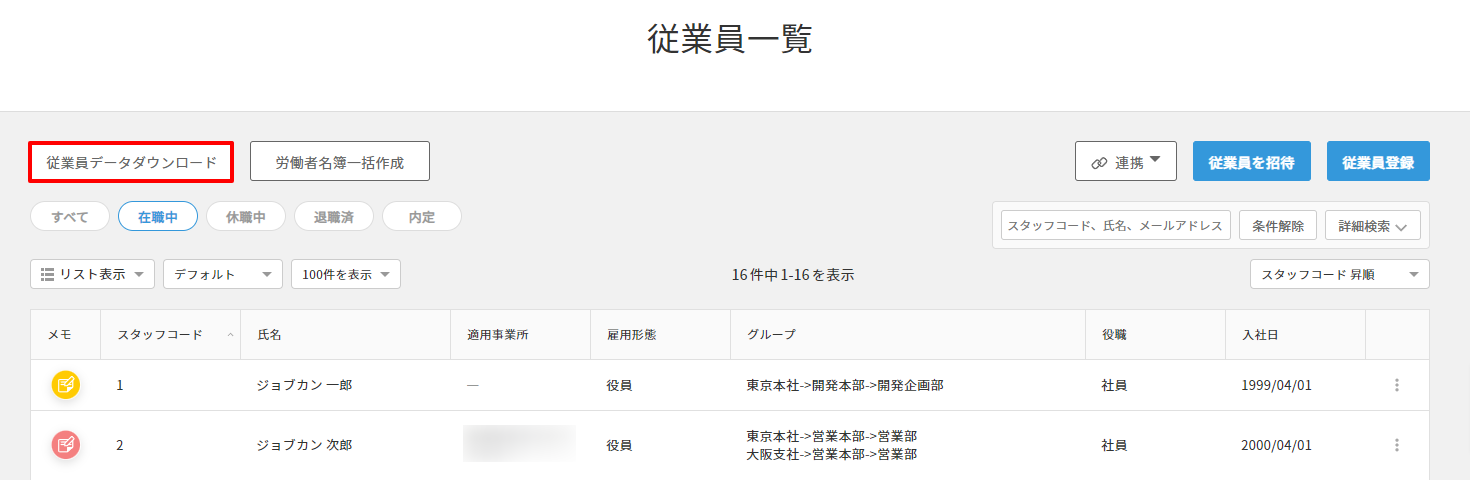Open the red memo icon for ジョブカン 次郎
This screenshot has width=1470, height=480.
[66, 445]
